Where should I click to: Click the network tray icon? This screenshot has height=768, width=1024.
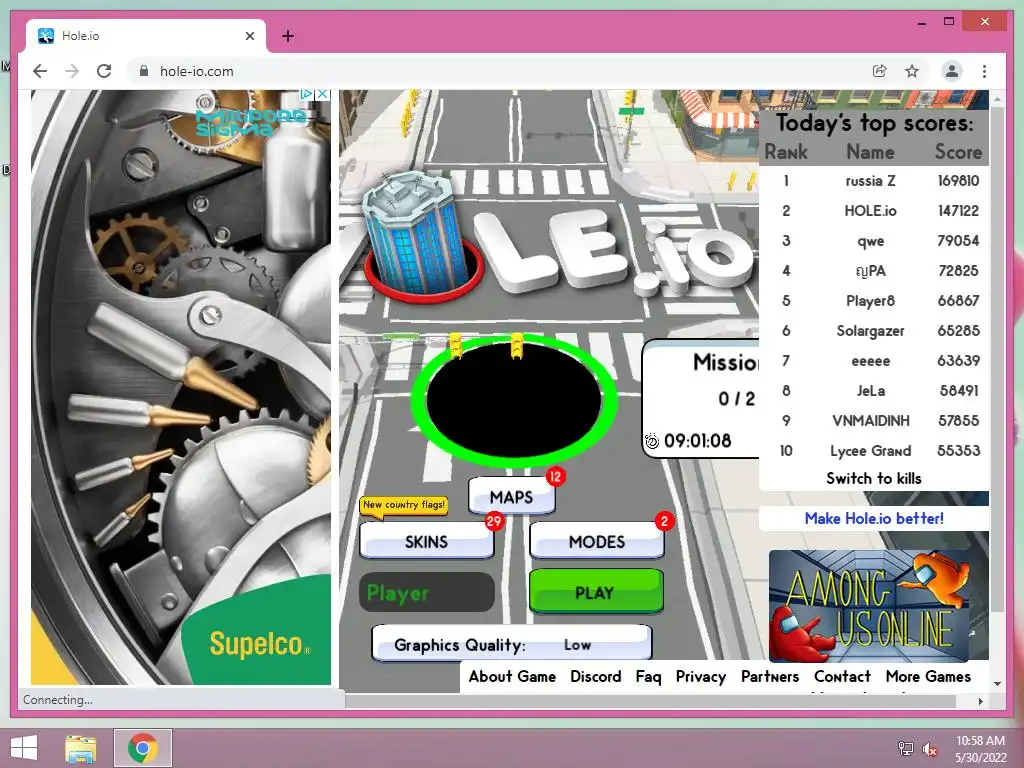(906, 749)
